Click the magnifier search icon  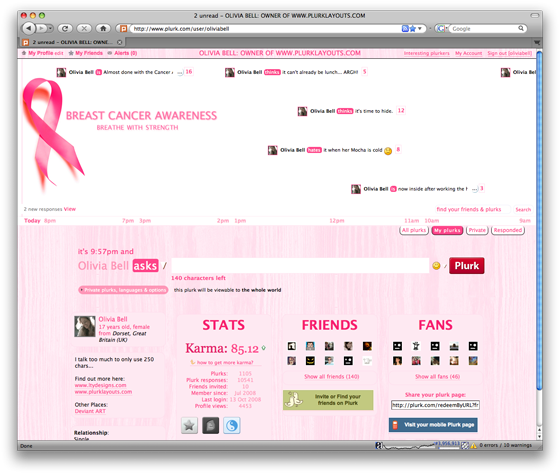(x=521, y=28)
